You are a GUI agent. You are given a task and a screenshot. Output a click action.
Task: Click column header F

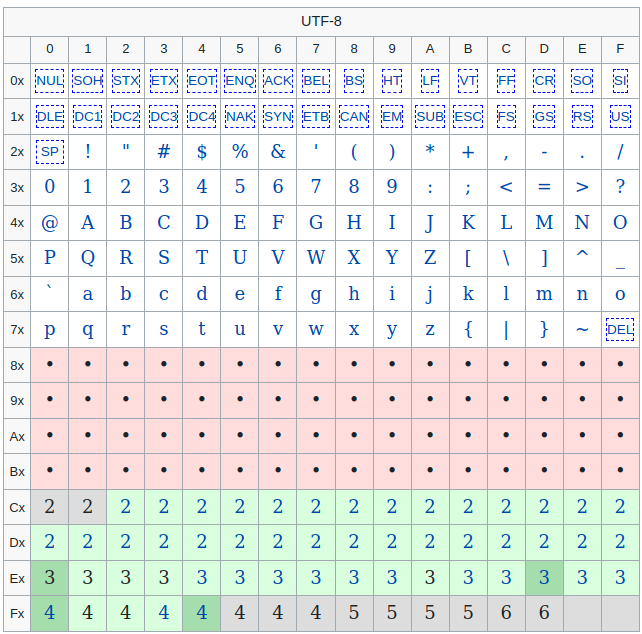click(620, 49)
